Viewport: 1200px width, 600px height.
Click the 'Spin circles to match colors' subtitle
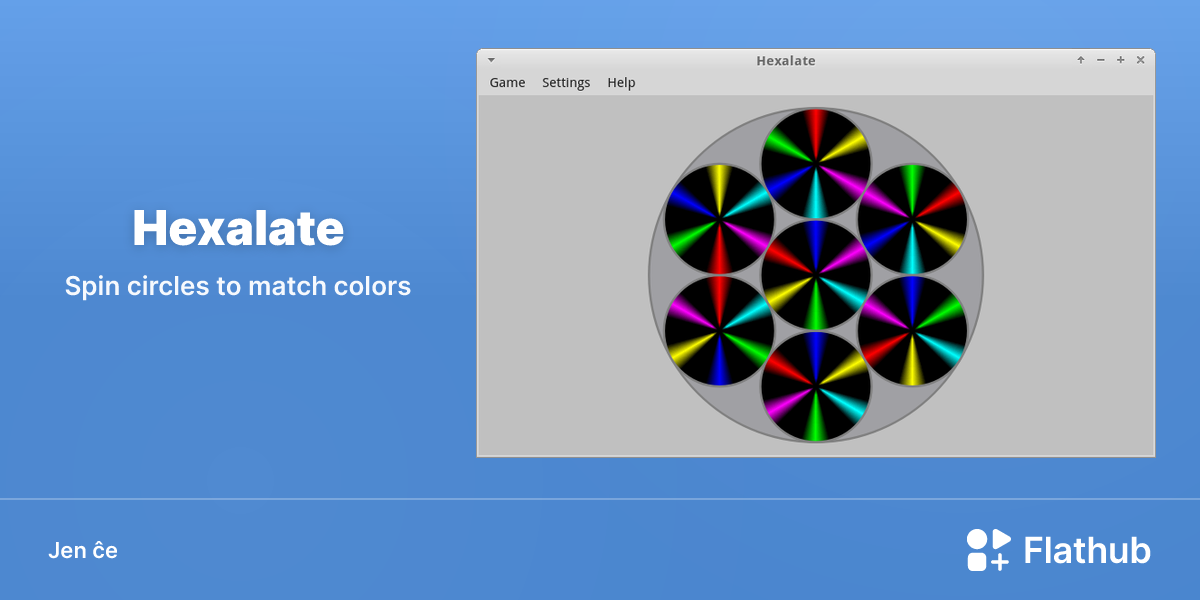coord(238,286)
